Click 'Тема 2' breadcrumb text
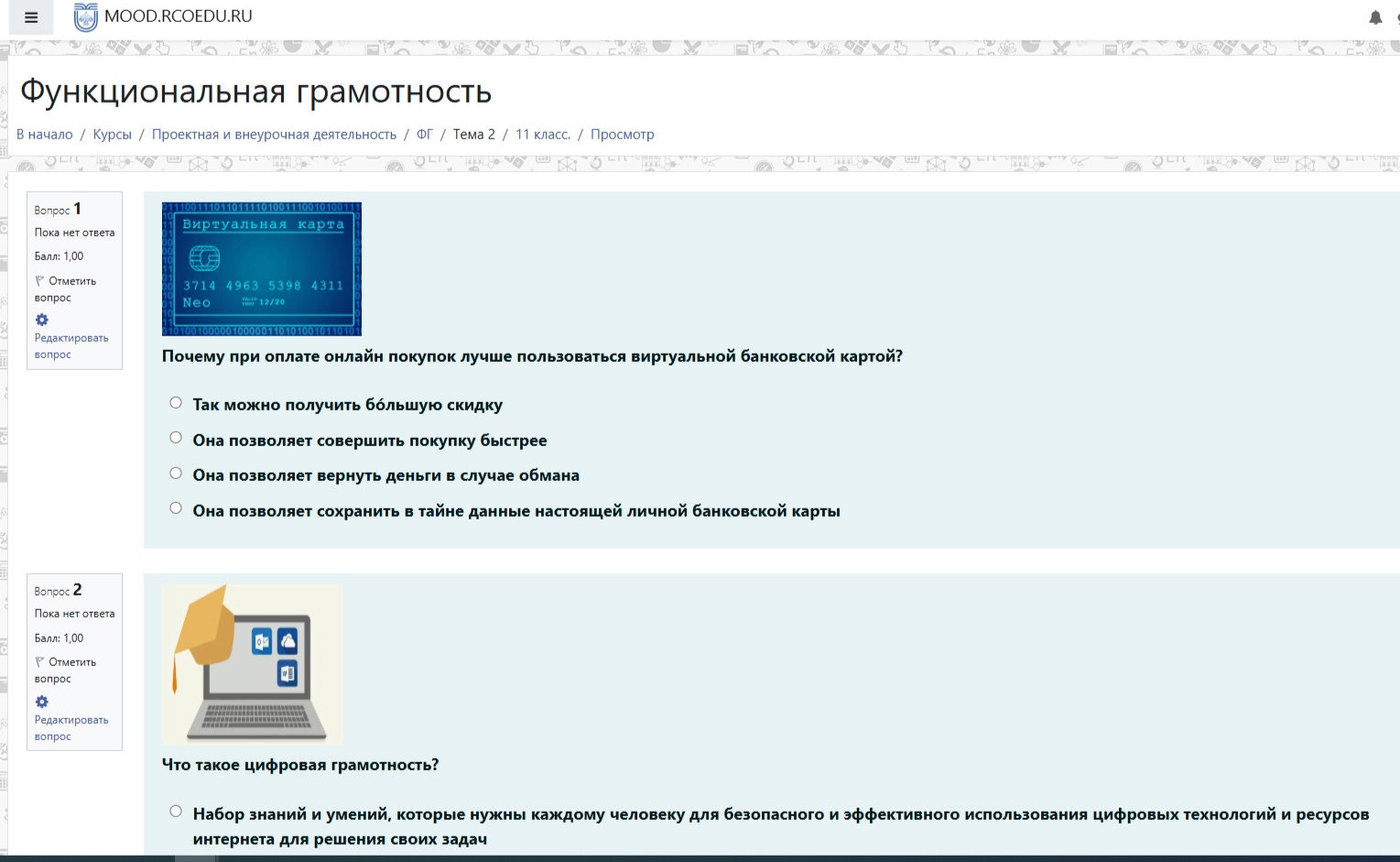1400x862 pixels. click(474, 134)
